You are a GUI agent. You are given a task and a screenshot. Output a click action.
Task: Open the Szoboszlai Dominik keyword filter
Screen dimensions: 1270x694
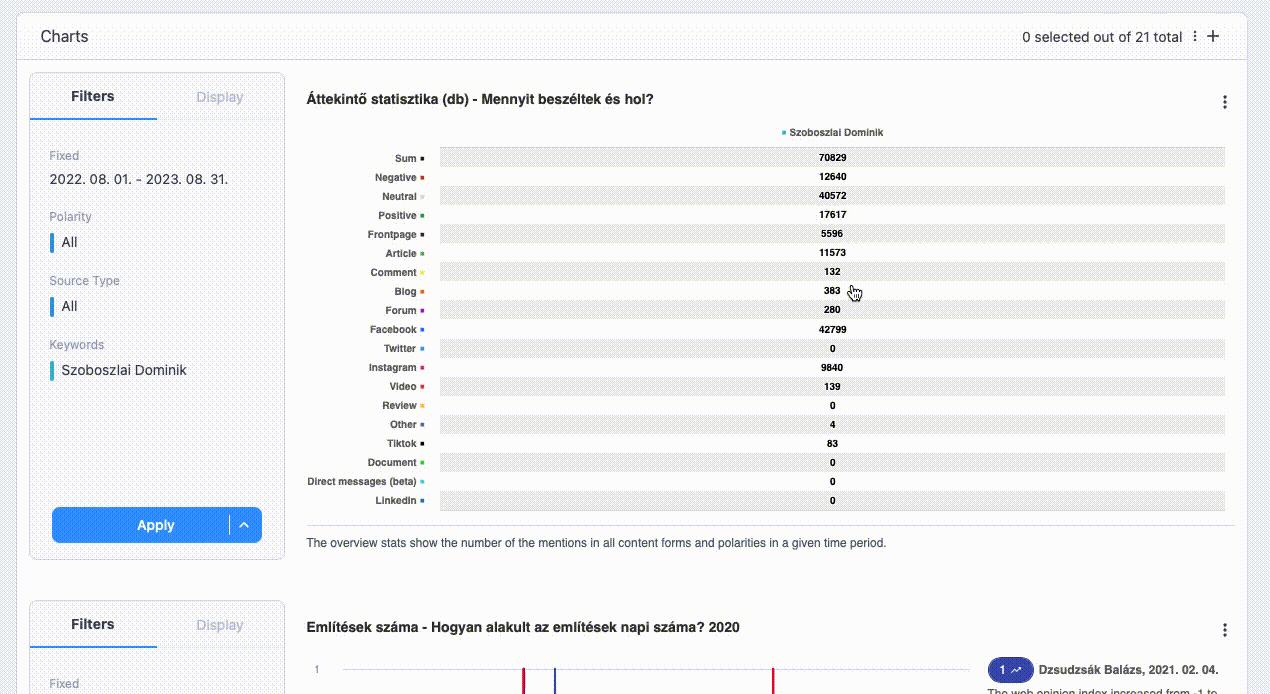tap(124, 370)
